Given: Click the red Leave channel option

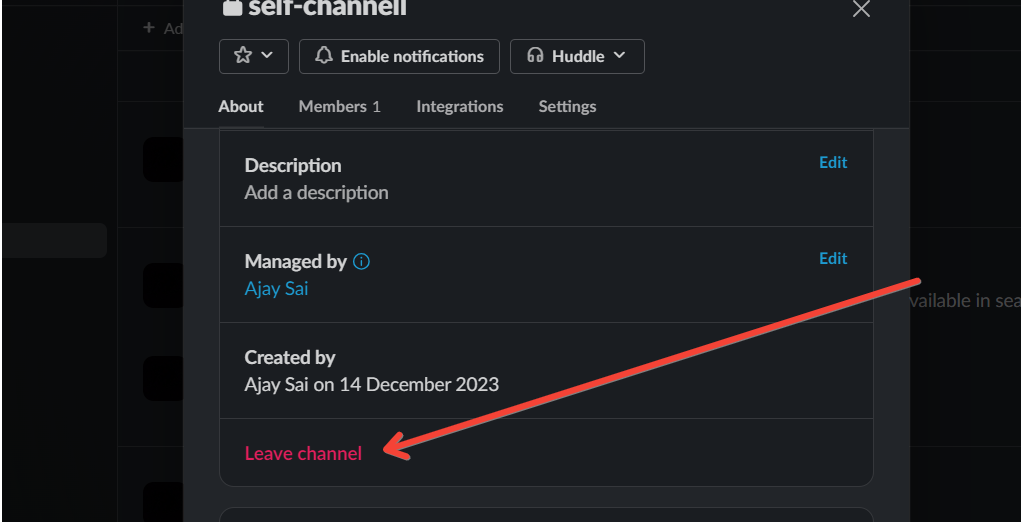Looking at the screenshot, I should 303,453.
